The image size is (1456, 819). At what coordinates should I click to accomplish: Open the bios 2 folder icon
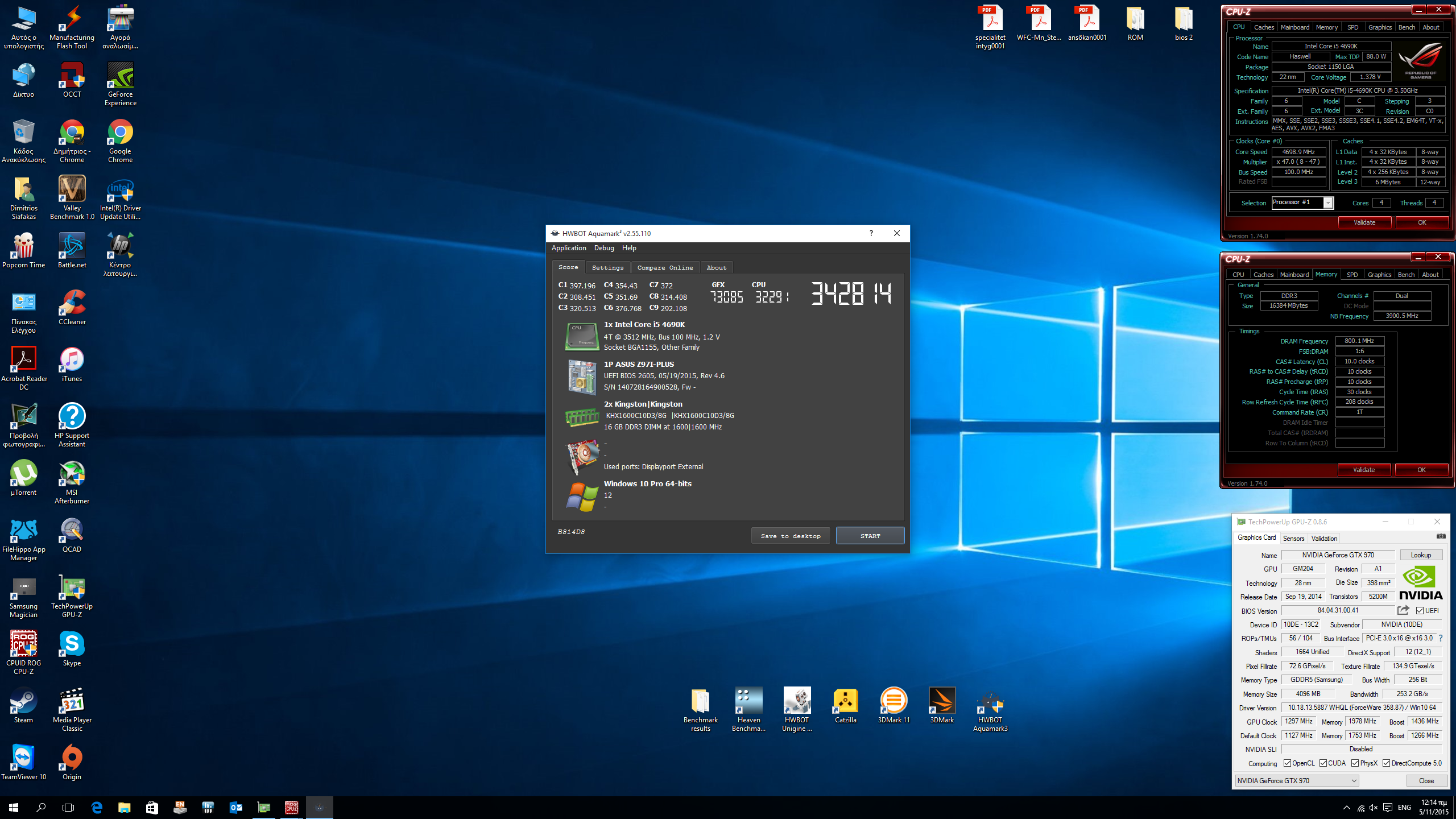tap(1184, 23)
